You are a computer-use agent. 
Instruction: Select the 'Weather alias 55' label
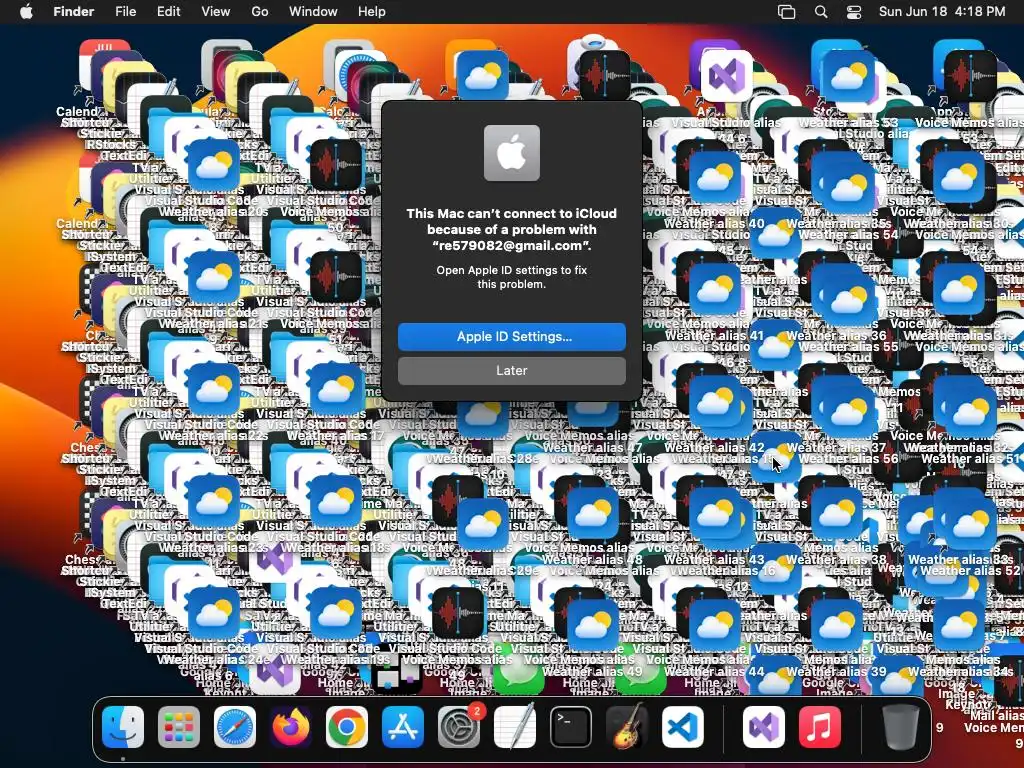848,347
